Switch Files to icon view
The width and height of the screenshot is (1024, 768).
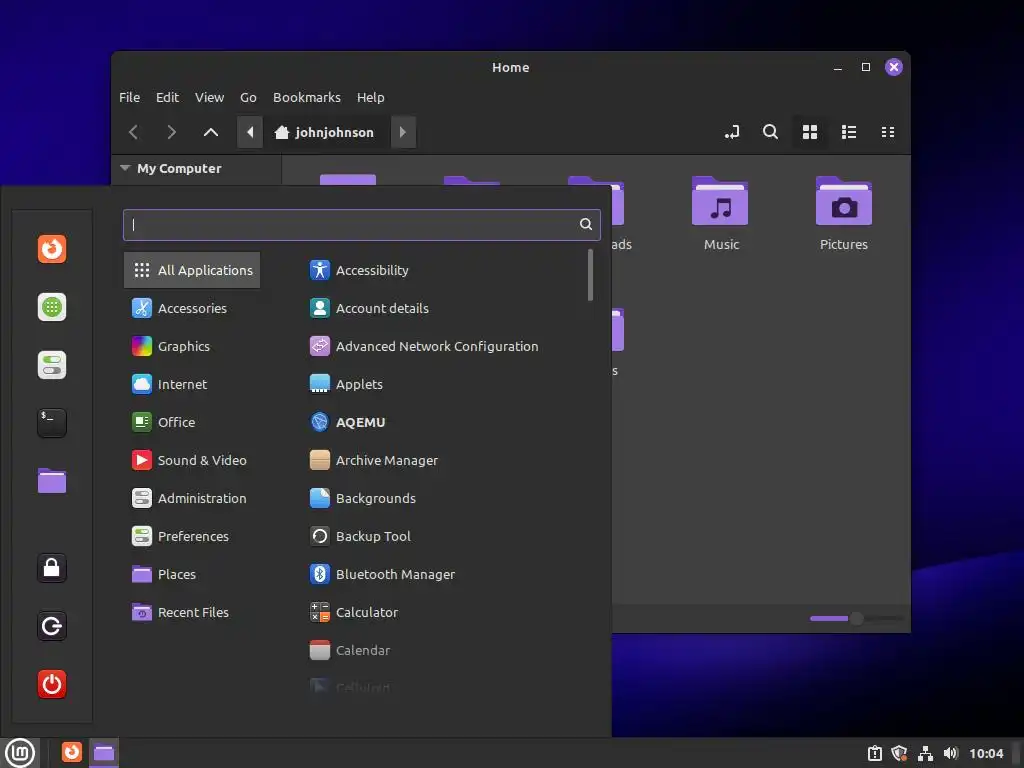(810, 132)
